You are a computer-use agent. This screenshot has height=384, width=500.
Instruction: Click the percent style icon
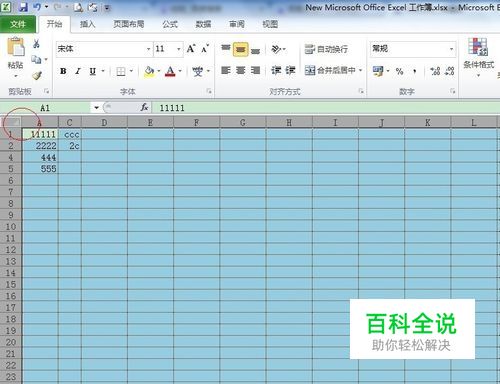(x=399, y=71)
